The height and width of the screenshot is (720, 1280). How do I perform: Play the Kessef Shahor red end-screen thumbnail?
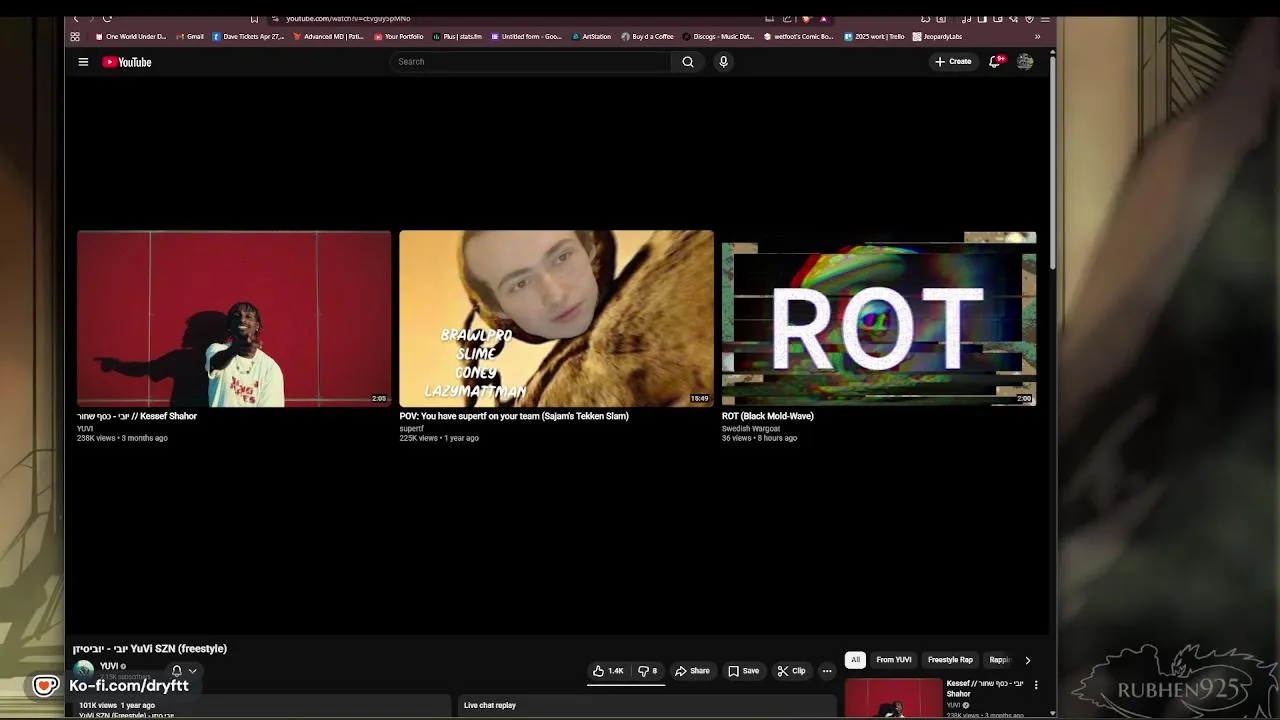pyautogui.click(x=234, y=318)
